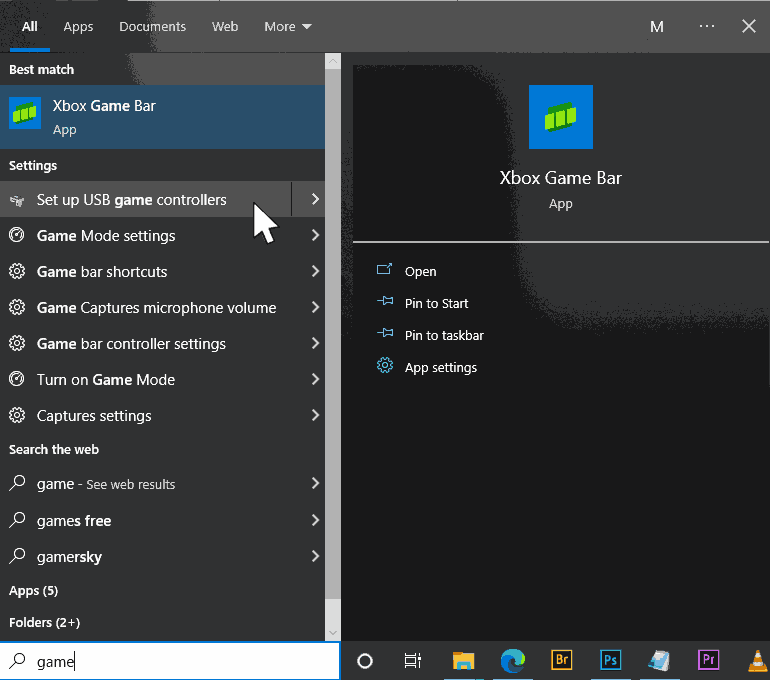Expand the 'games free' web result arrow
Screen dimensions: 770x680
click(315, 520)
